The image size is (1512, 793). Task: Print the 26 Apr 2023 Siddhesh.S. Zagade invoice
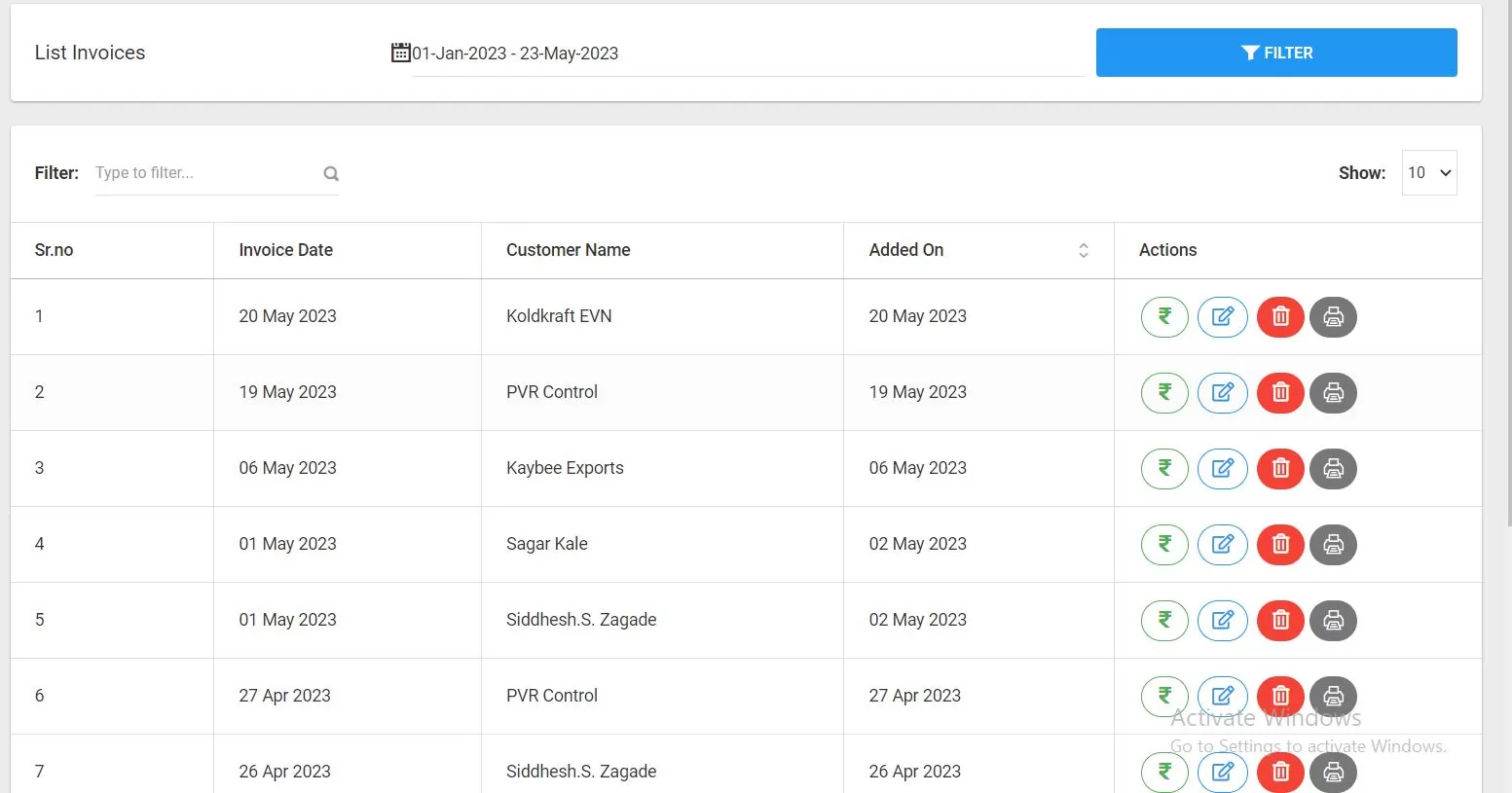(x=1334, y=773)
